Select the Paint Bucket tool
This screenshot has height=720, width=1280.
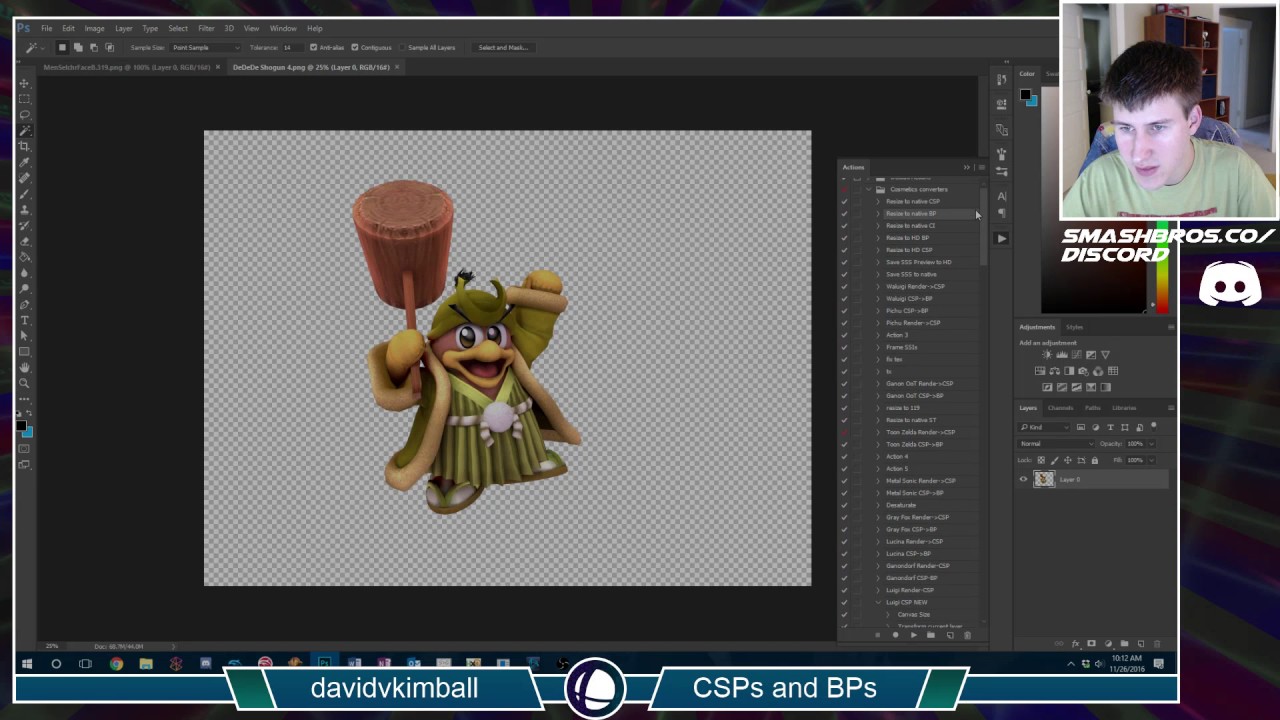coord(24,257)
